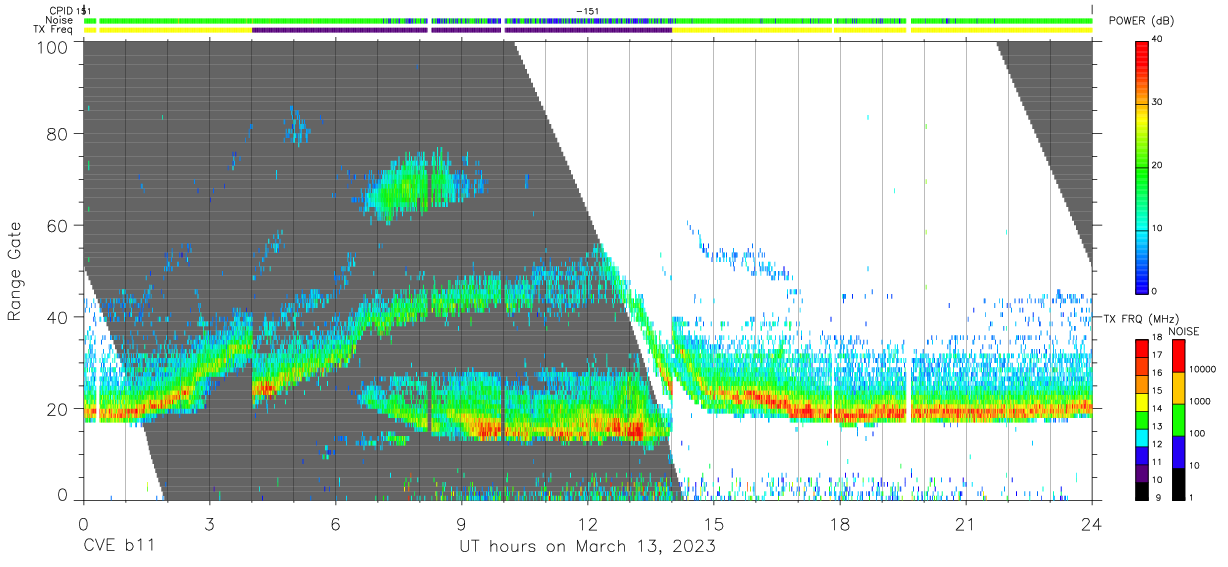
Task: Click UT hour tick label 12 on time axis
Action: click(x=587, y=524)
